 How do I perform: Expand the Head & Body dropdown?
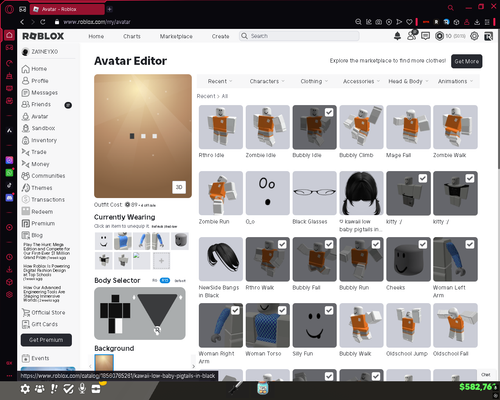408,81
